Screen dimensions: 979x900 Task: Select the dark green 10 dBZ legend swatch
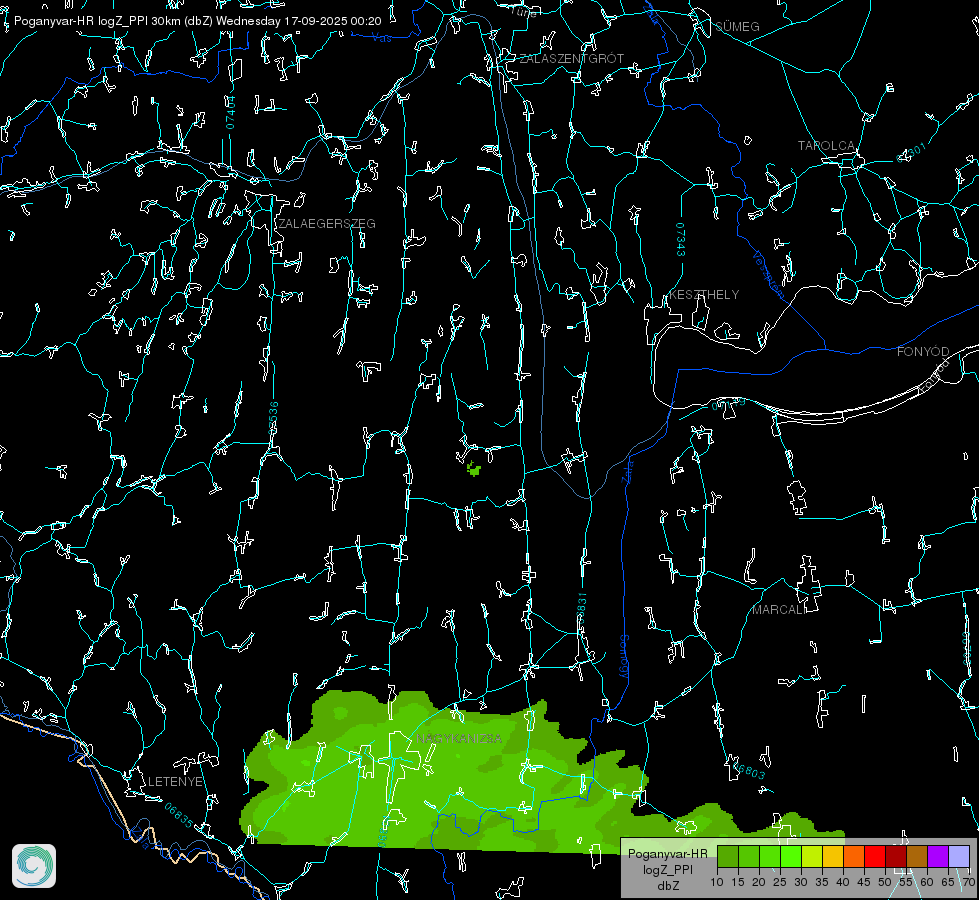pos(728,856)
